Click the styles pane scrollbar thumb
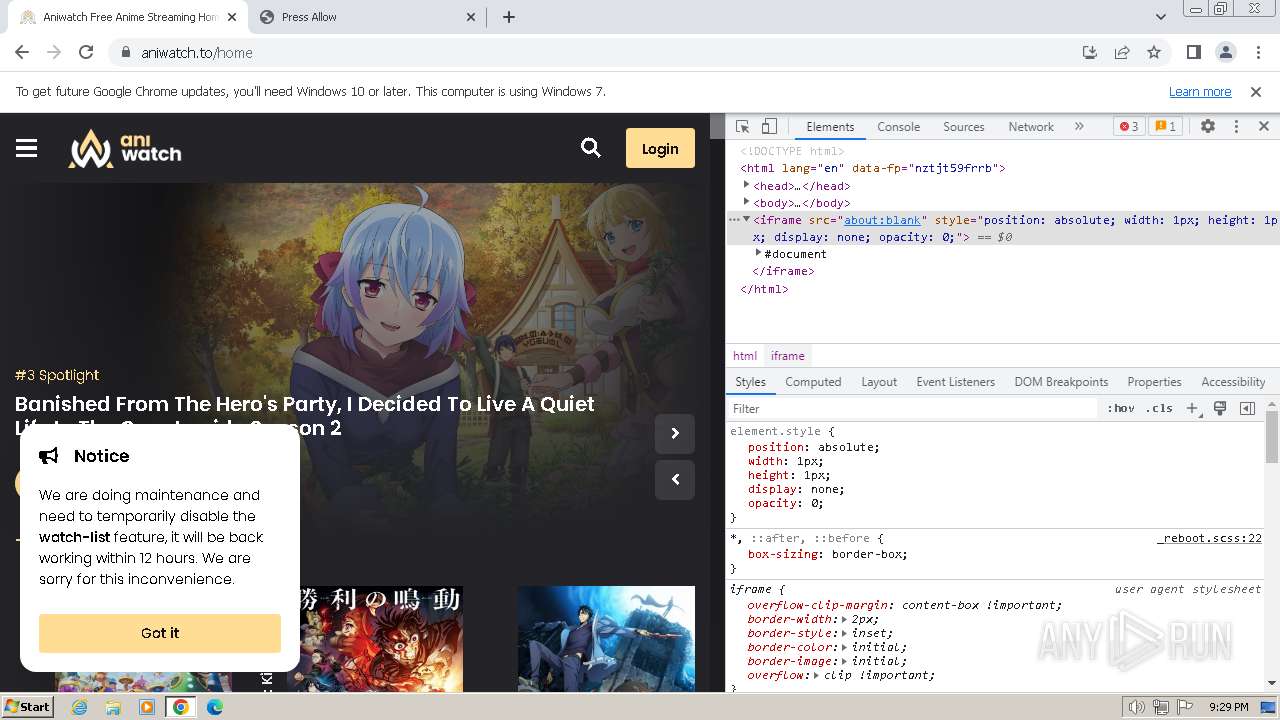This screenshot has width=1280, height=720. (x=1272, y=435)
